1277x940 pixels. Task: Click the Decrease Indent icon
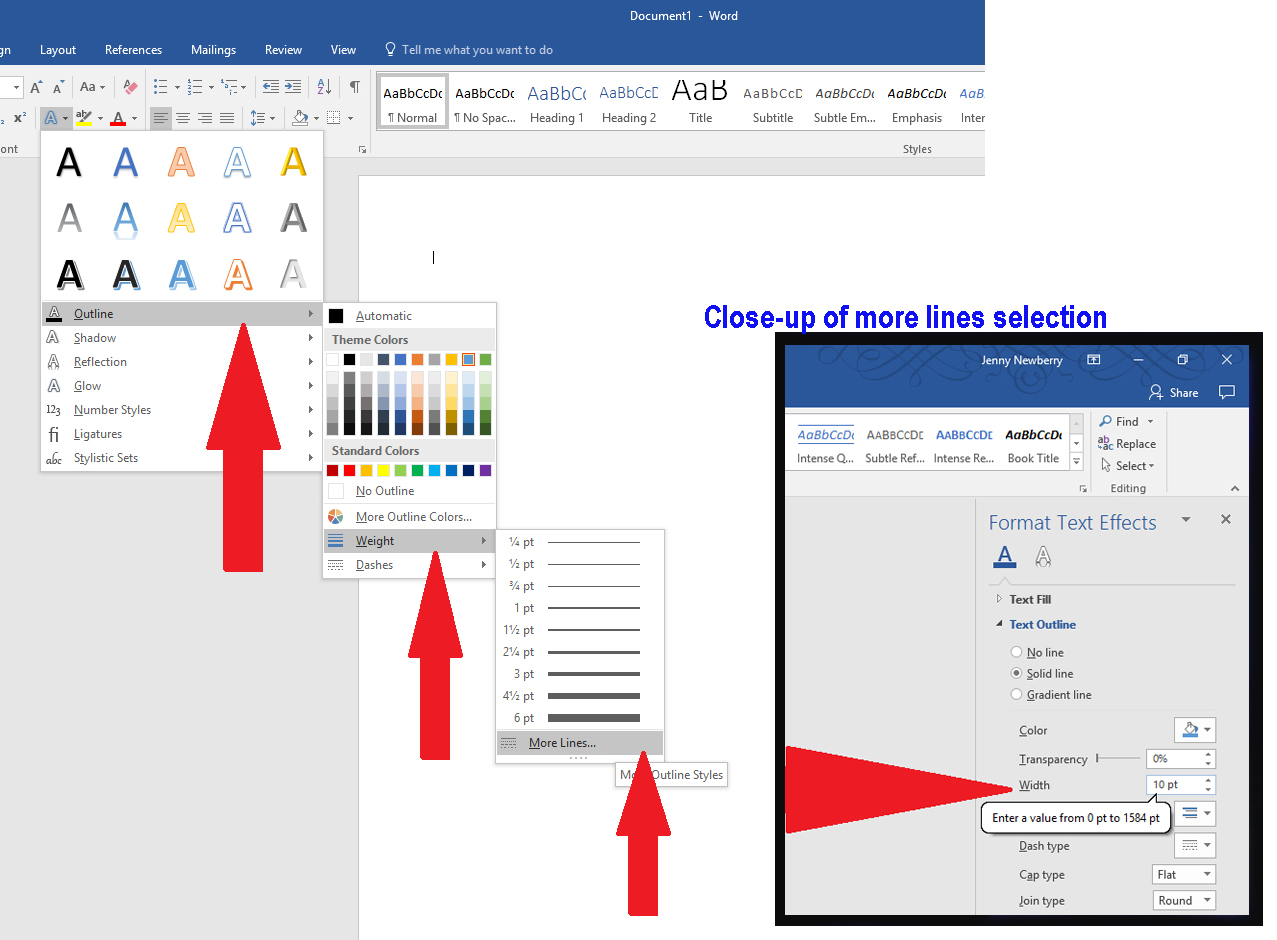pos(270,87)
